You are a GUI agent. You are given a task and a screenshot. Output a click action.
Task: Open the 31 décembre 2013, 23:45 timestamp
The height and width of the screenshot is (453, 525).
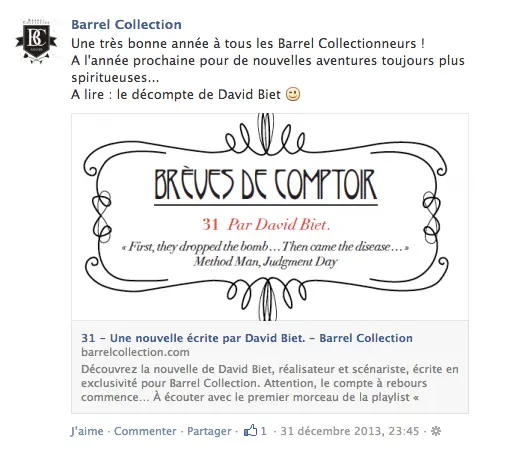tap(350, 431)
